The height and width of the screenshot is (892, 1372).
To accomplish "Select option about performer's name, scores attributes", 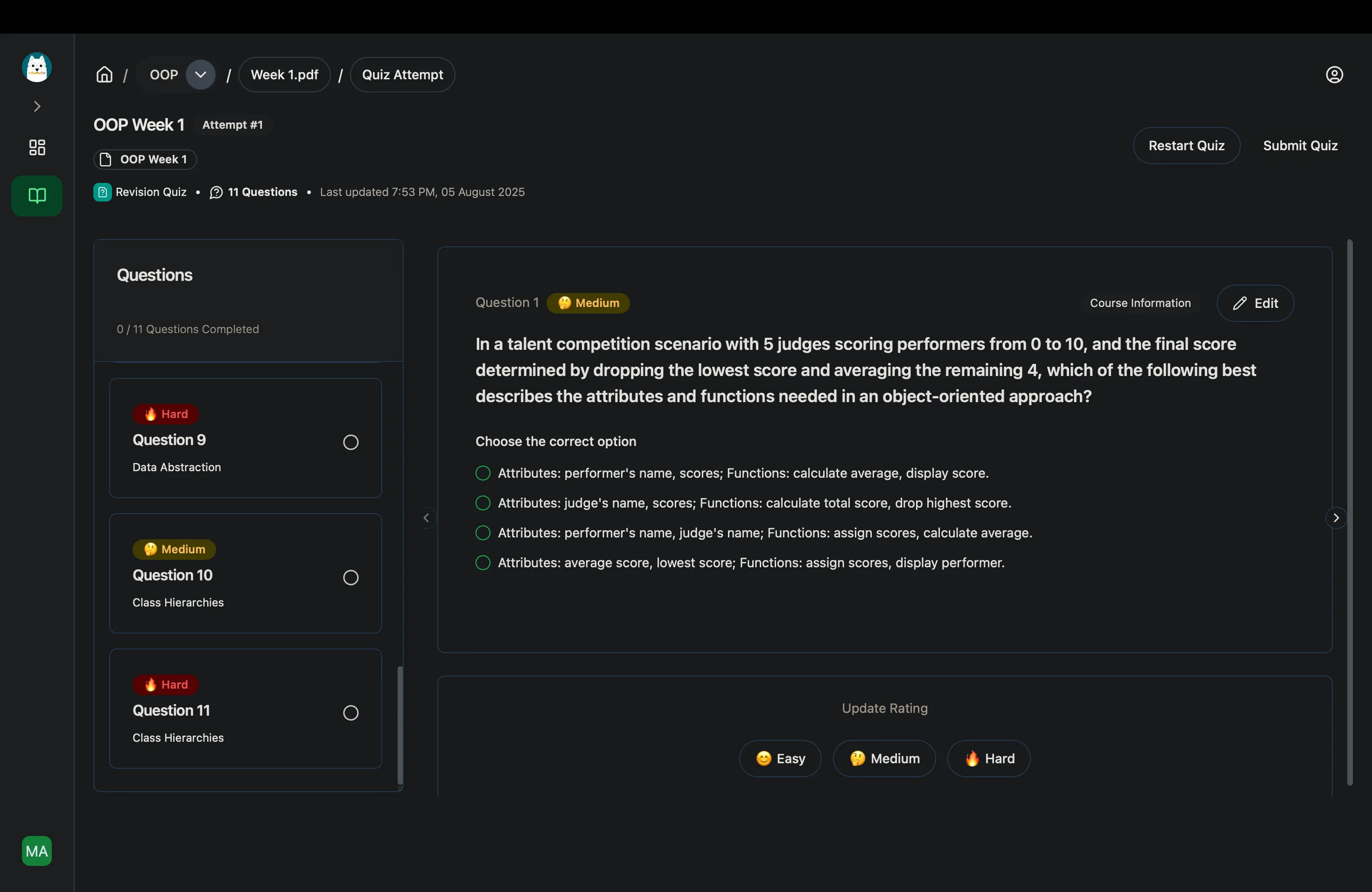I will pyautogui.click(x=483, y=473).
